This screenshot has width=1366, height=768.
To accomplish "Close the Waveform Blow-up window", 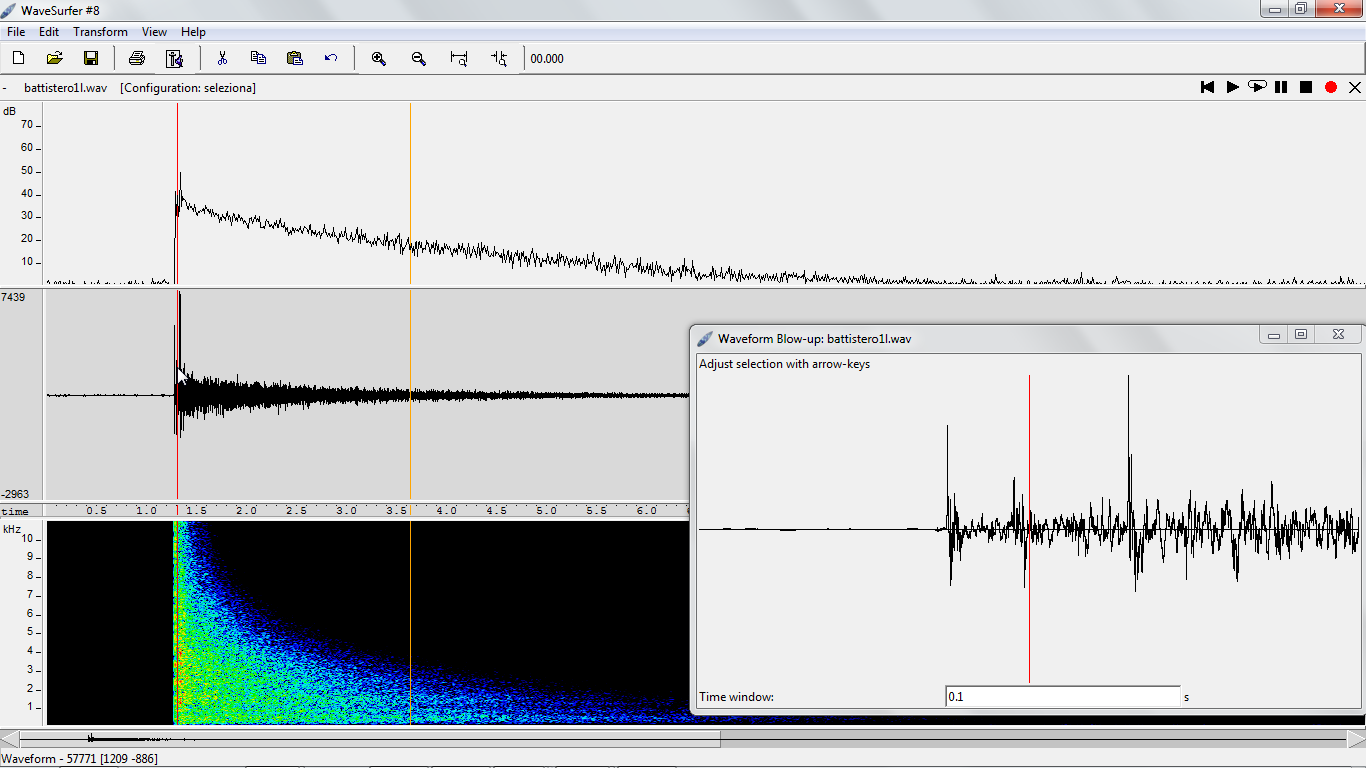I will 1338,335.
